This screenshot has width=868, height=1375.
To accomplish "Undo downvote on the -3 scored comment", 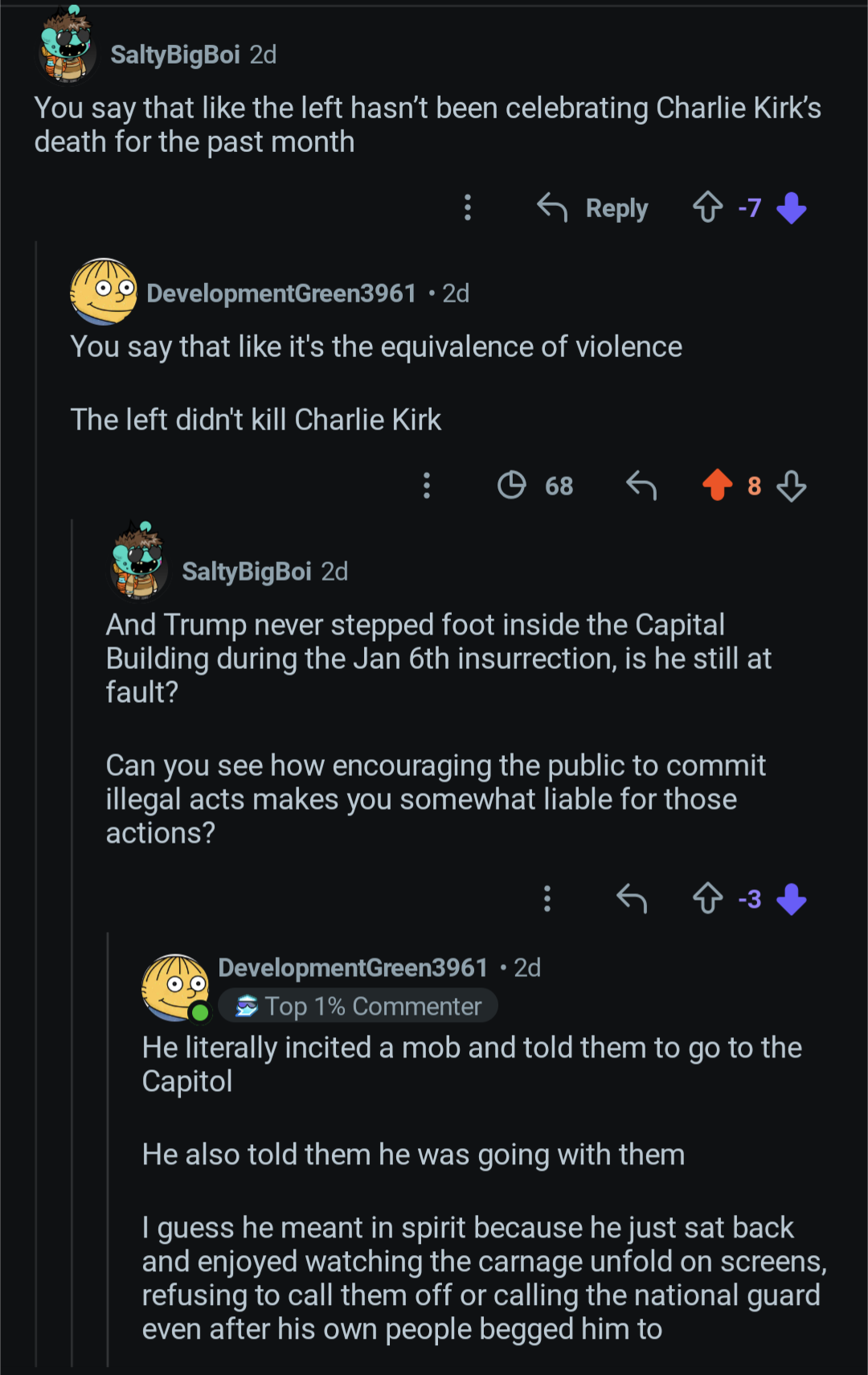I will coord(792,899).
